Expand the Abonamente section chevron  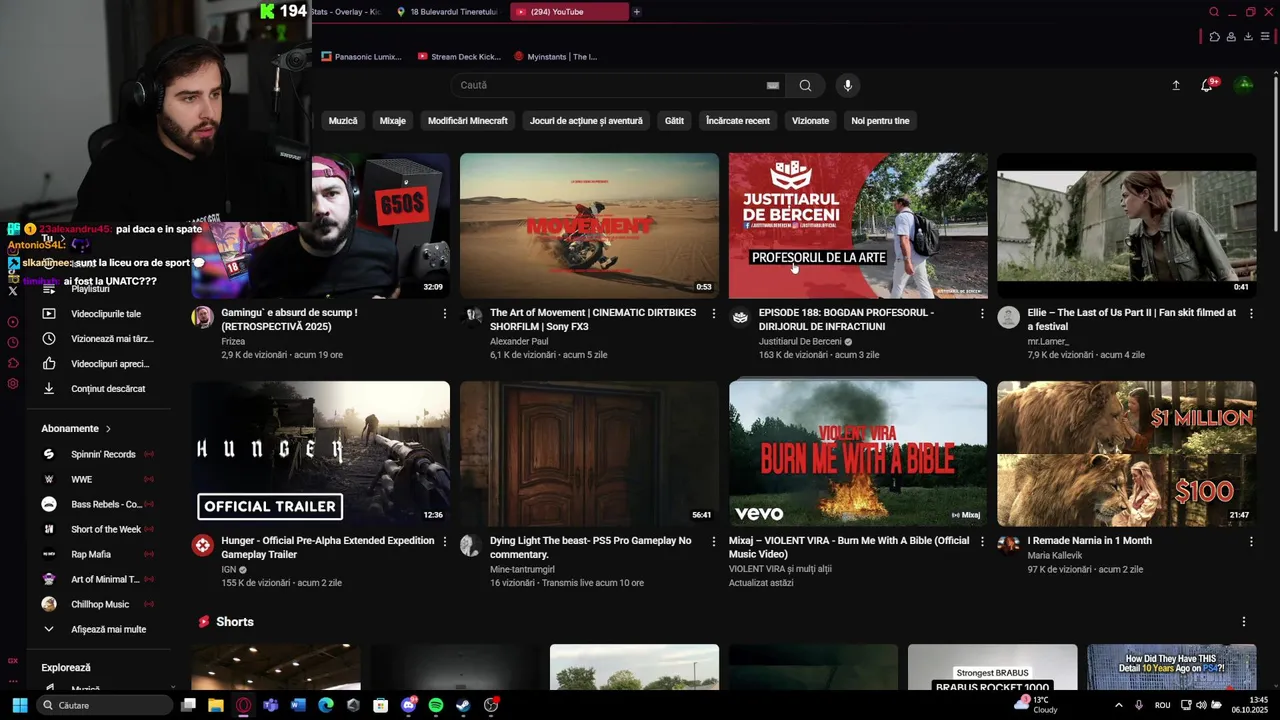click(108, 429)
